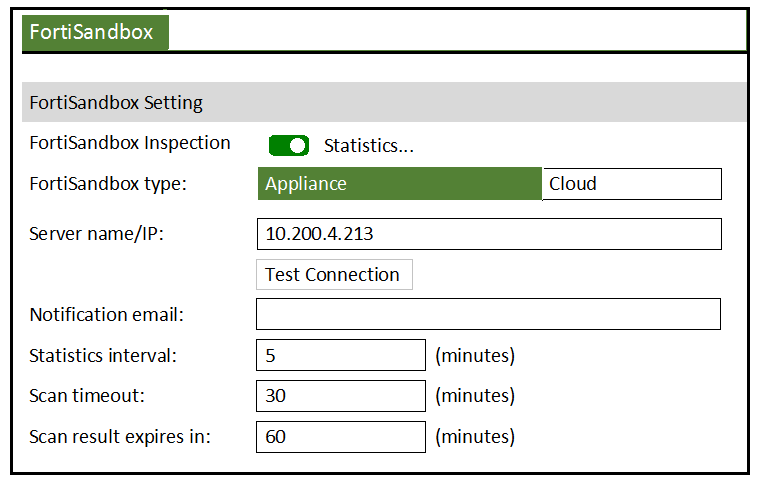Viewport: 759px width, 484px height.
Task: Click the Server name/IP field showing 10.200.4.213
Action: 489,234
